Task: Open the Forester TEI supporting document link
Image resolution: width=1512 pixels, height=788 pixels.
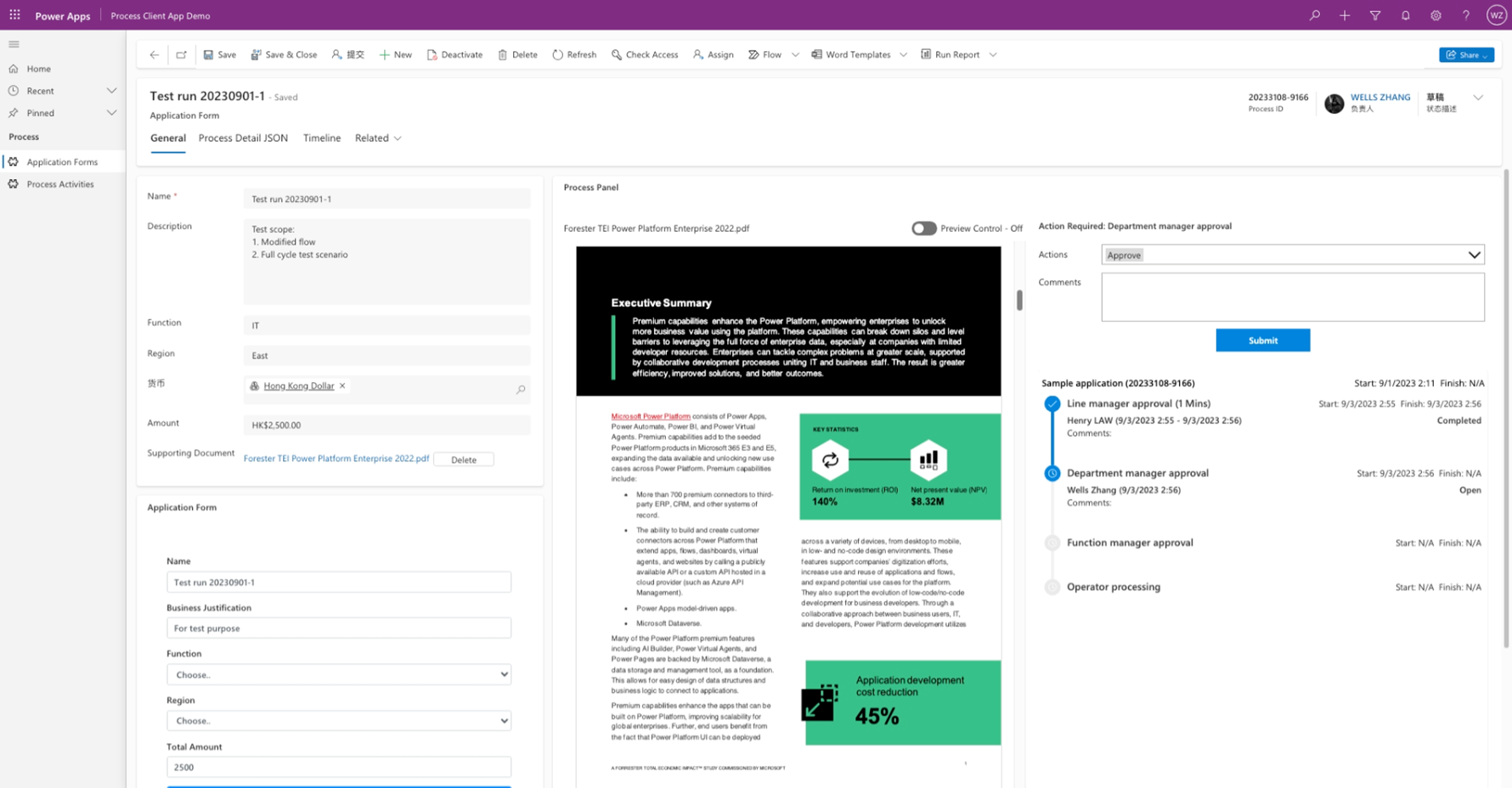Action: point(336,459)
